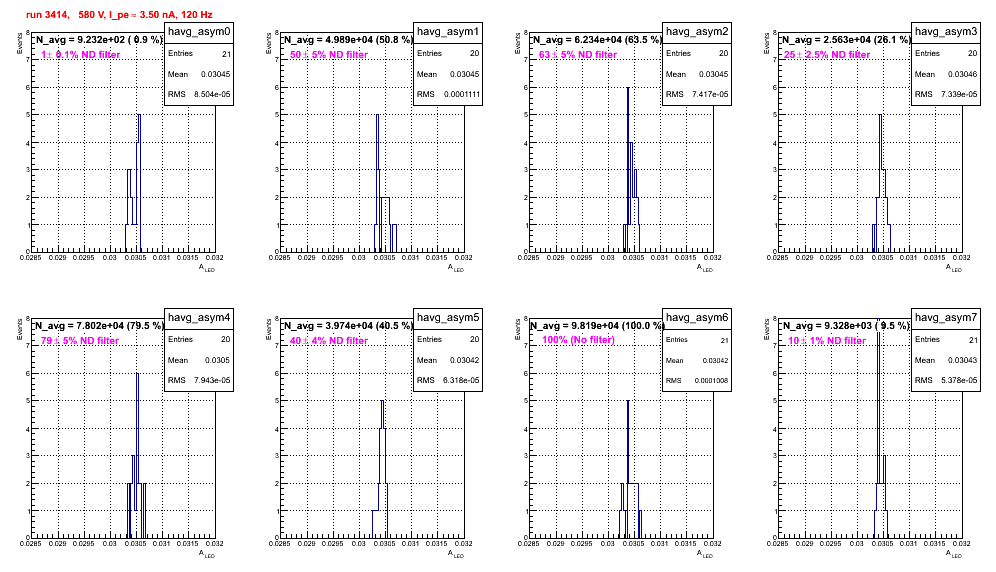The width and height of the screenshot is (996, 572).
Task: Select the havg_asym5 stats box title
Action: (x=448, y=318)
